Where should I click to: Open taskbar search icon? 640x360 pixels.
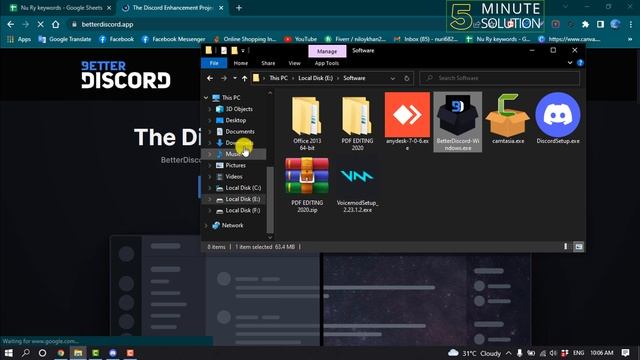[x=25, y=353]
